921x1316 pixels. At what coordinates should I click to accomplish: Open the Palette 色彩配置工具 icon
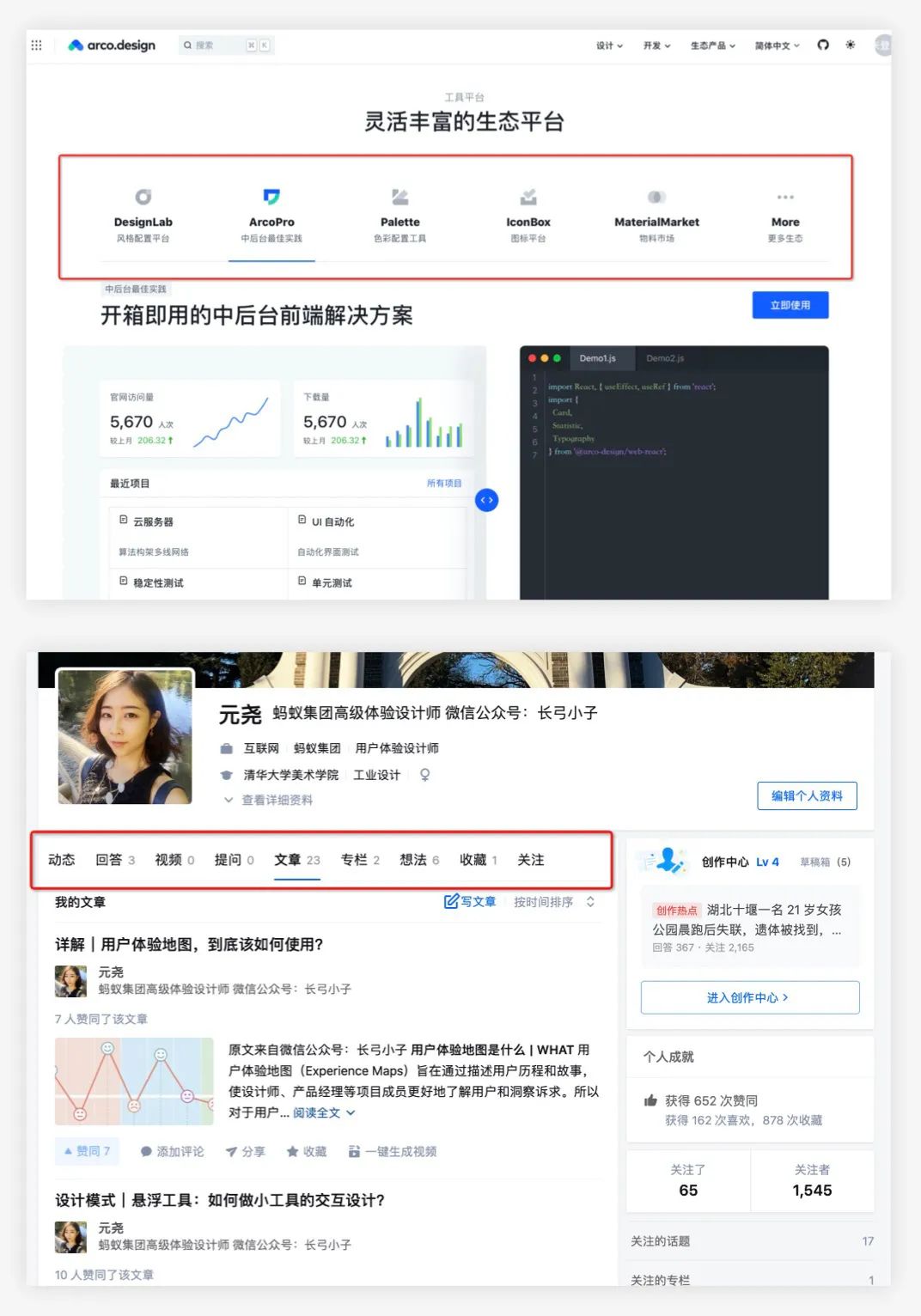[x=400, y=198]
